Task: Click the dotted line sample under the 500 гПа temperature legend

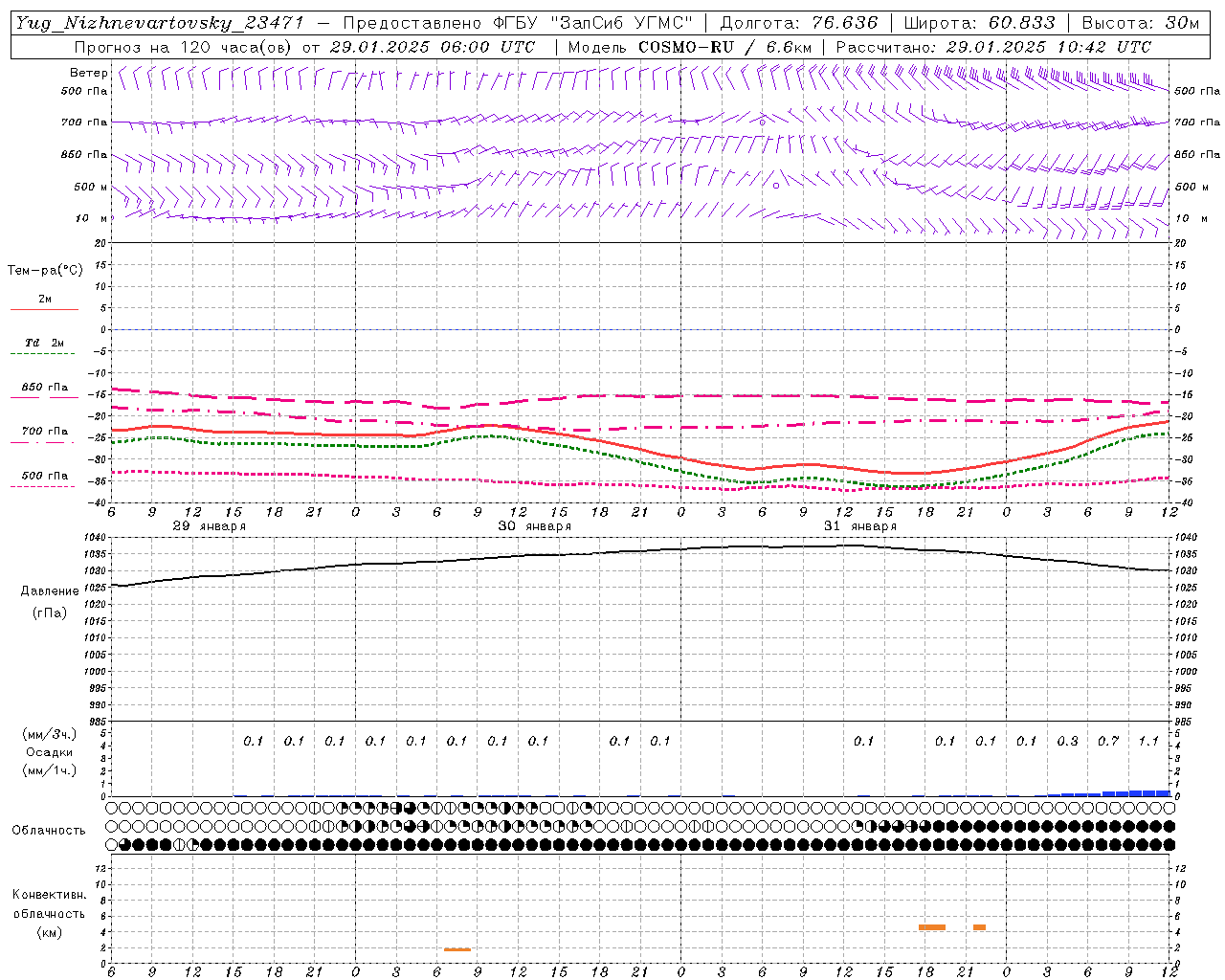Action: click(43, 486)
